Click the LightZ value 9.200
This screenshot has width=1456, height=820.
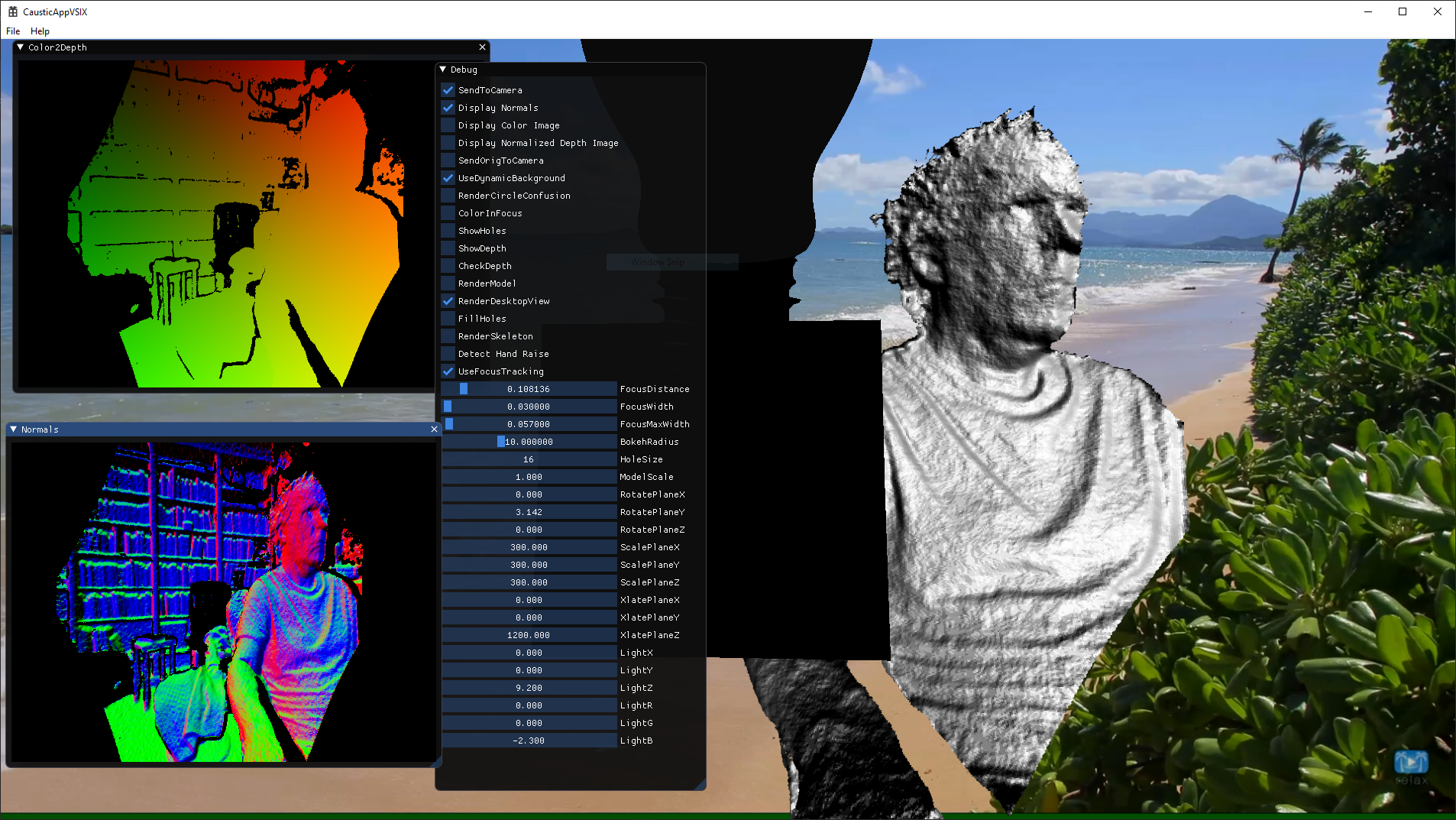[529, 688]
